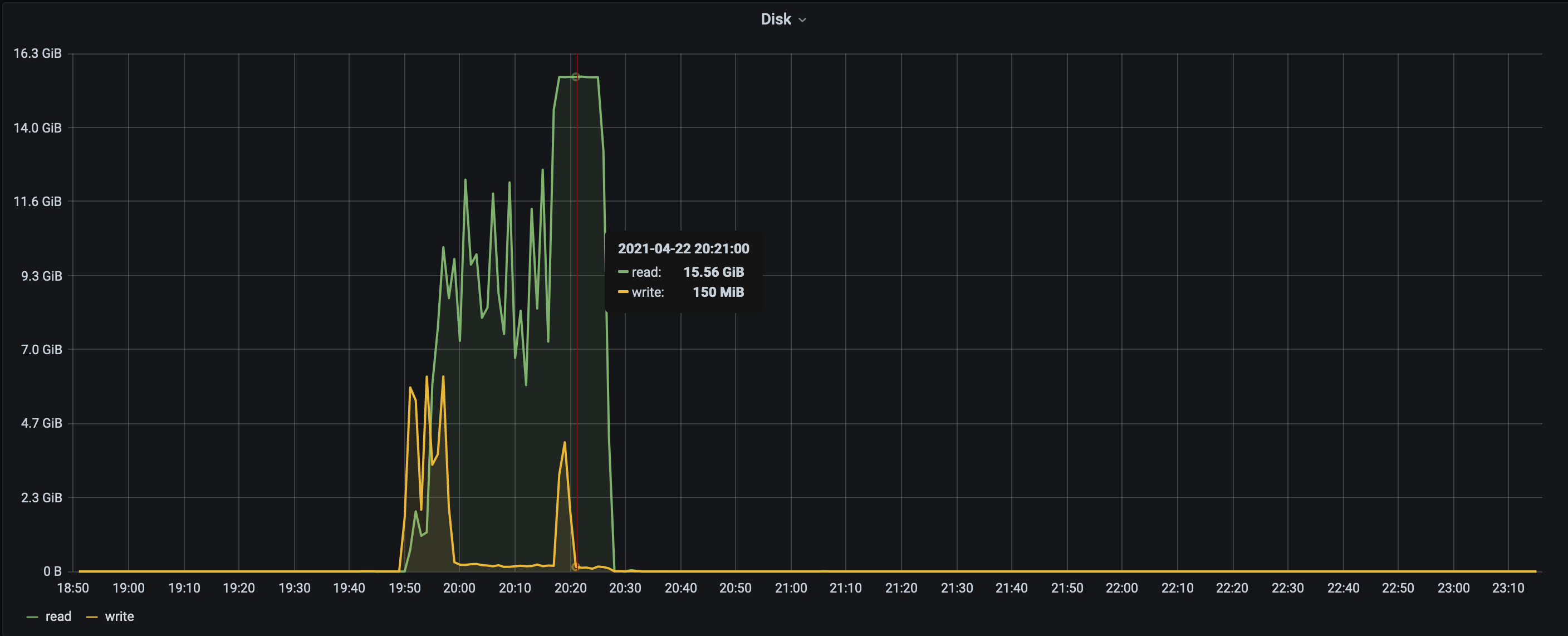
Task: Click the 21:00 time axis label
Action: 791,588
